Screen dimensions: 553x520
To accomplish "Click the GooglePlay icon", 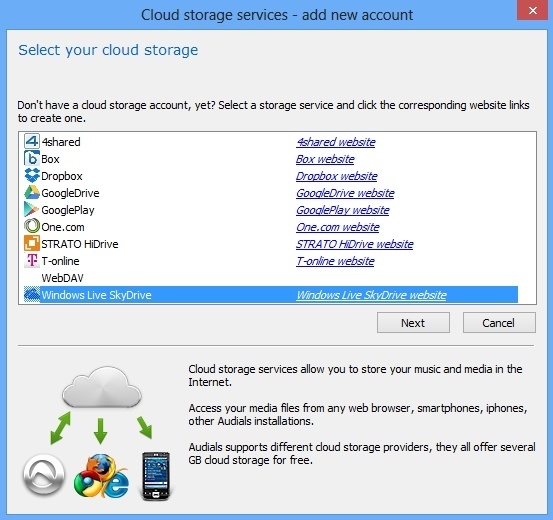I will tap(32, 209).
